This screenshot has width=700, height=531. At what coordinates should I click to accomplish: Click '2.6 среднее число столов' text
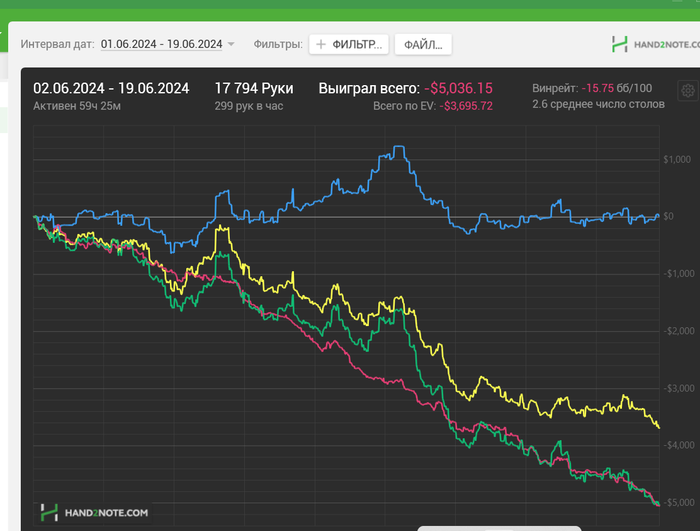[598, 105]
